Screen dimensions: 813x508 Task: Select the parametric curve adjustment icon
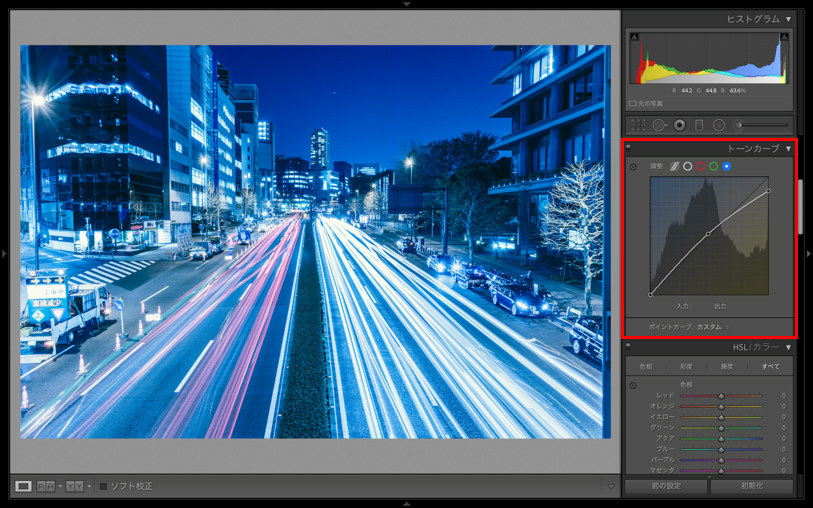click(x=674, y=166)
